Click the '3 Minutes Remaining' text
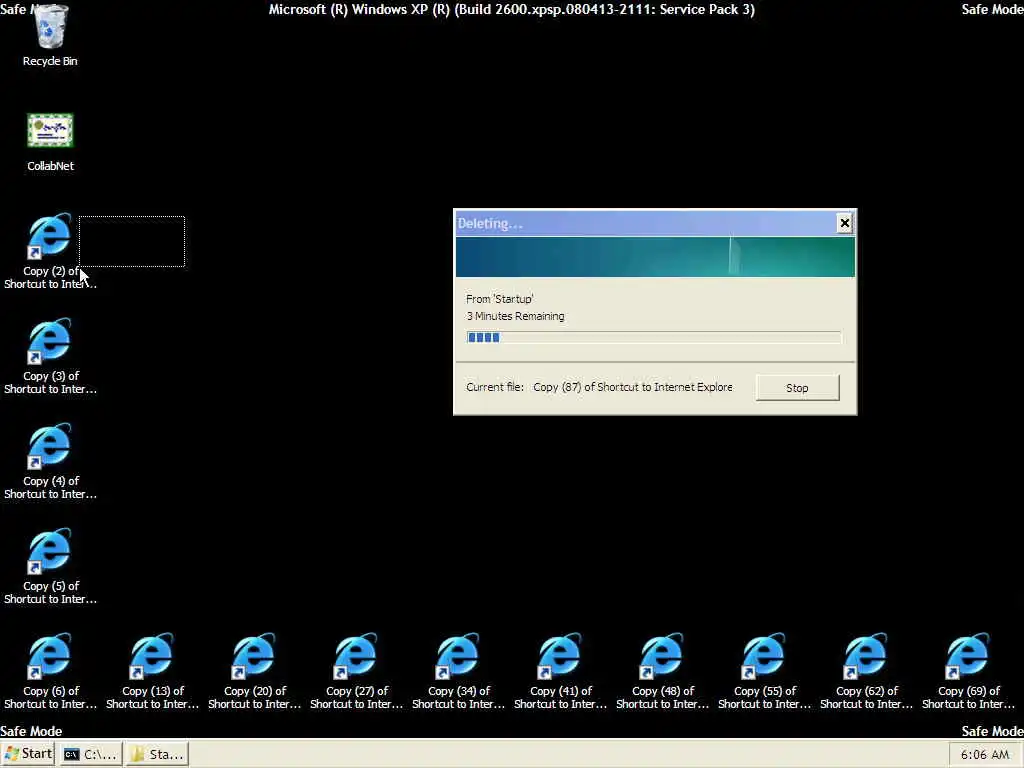Screen dimensions: 1024x768 pyautogui.click(x=515, y=316)
